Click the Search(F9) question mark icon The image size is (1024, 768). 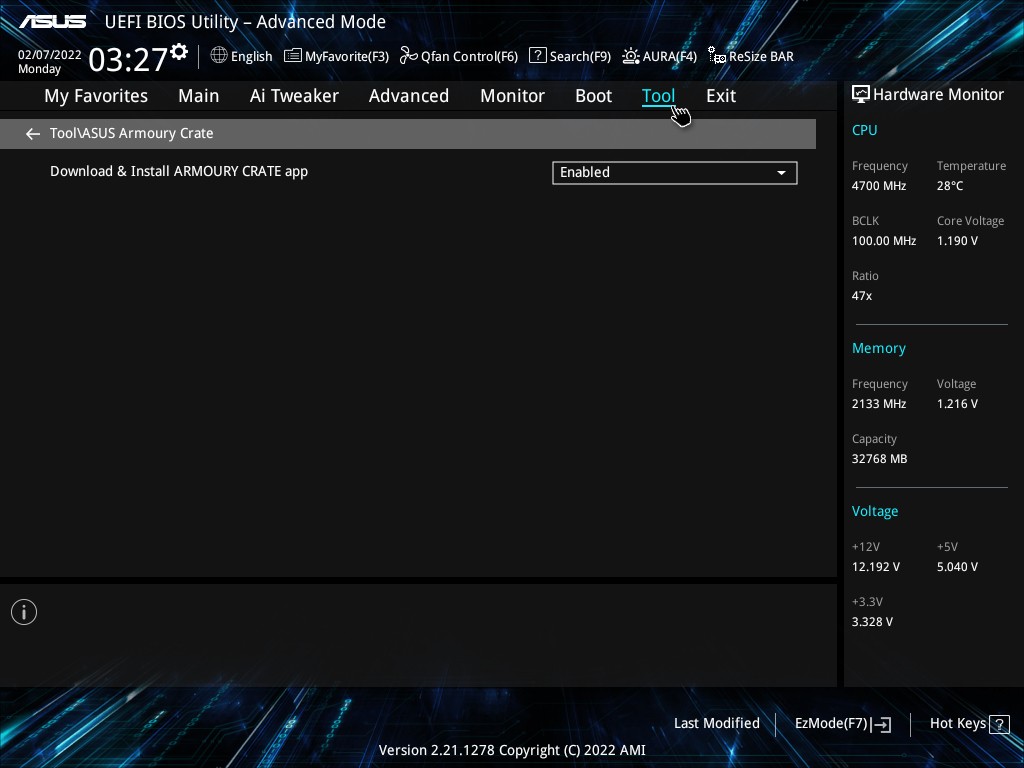pos(537,56)
